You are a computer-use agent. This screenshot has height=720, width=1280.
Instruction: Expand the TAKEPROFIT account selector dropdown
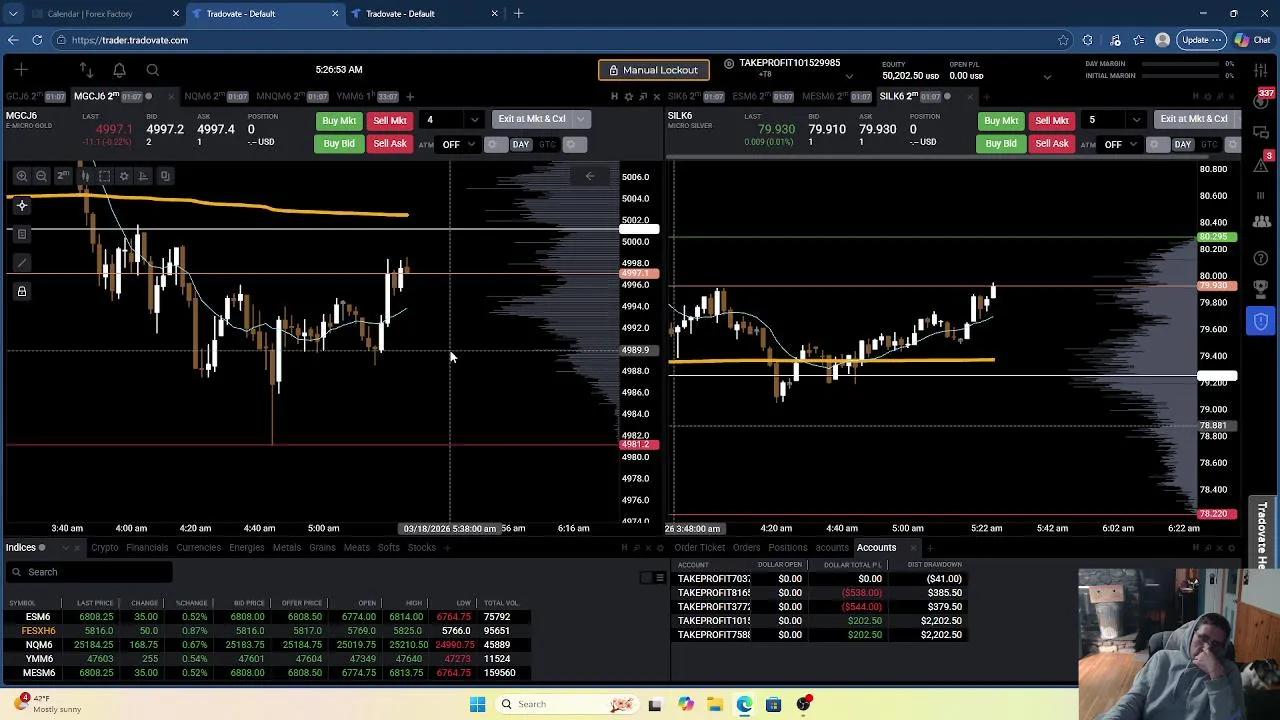click(849, 76)
